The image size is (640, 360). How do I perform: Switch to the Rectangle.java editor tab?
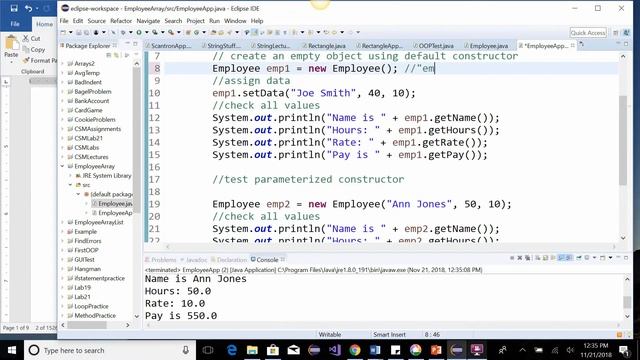pyautogui.click(x=327, y=46)
